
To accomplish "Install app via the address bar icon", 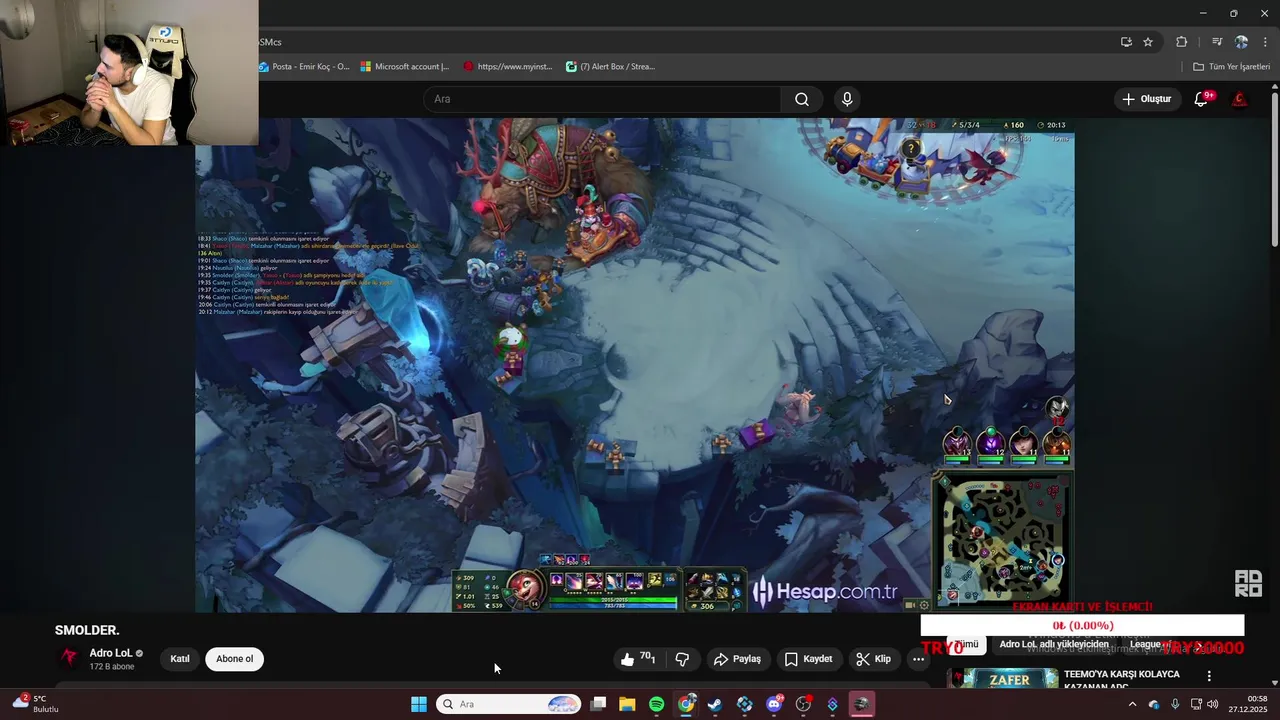I will [x=1126, y=42].
